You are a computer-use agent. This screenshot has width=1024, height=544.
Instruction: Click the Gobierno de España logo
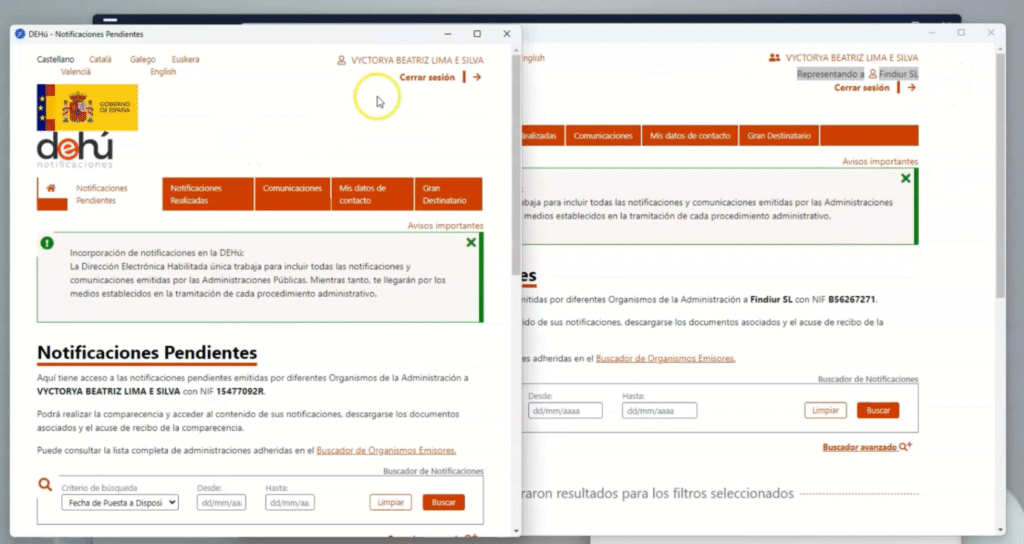(88, 107)
